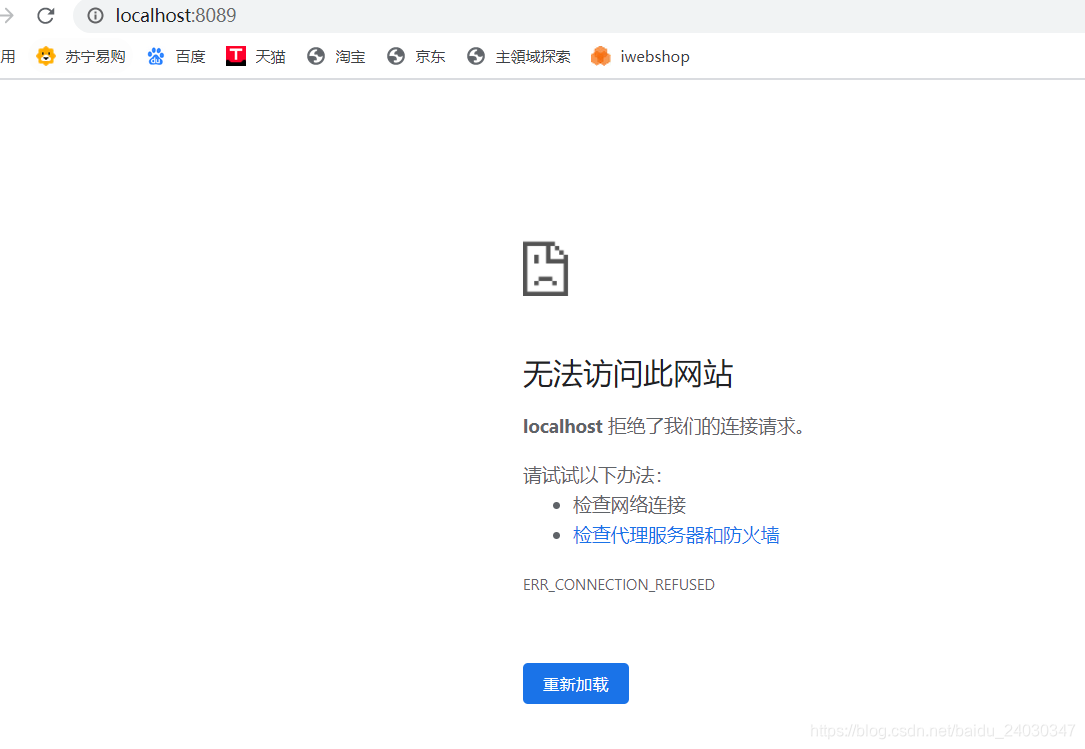Open the iwebshop bookmark
The image size is (1085, 749).
click(640, 56)
